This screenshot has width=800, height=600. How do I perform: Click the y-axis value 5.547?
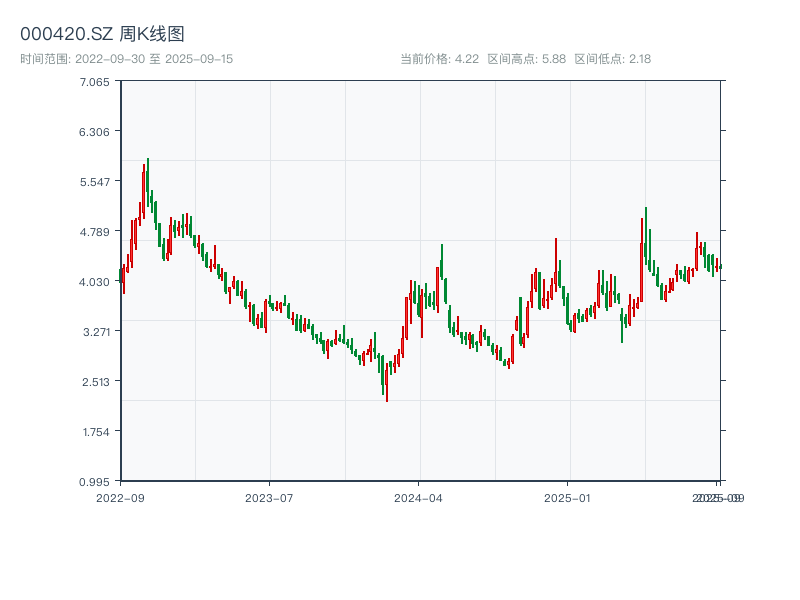pos(94,182)
